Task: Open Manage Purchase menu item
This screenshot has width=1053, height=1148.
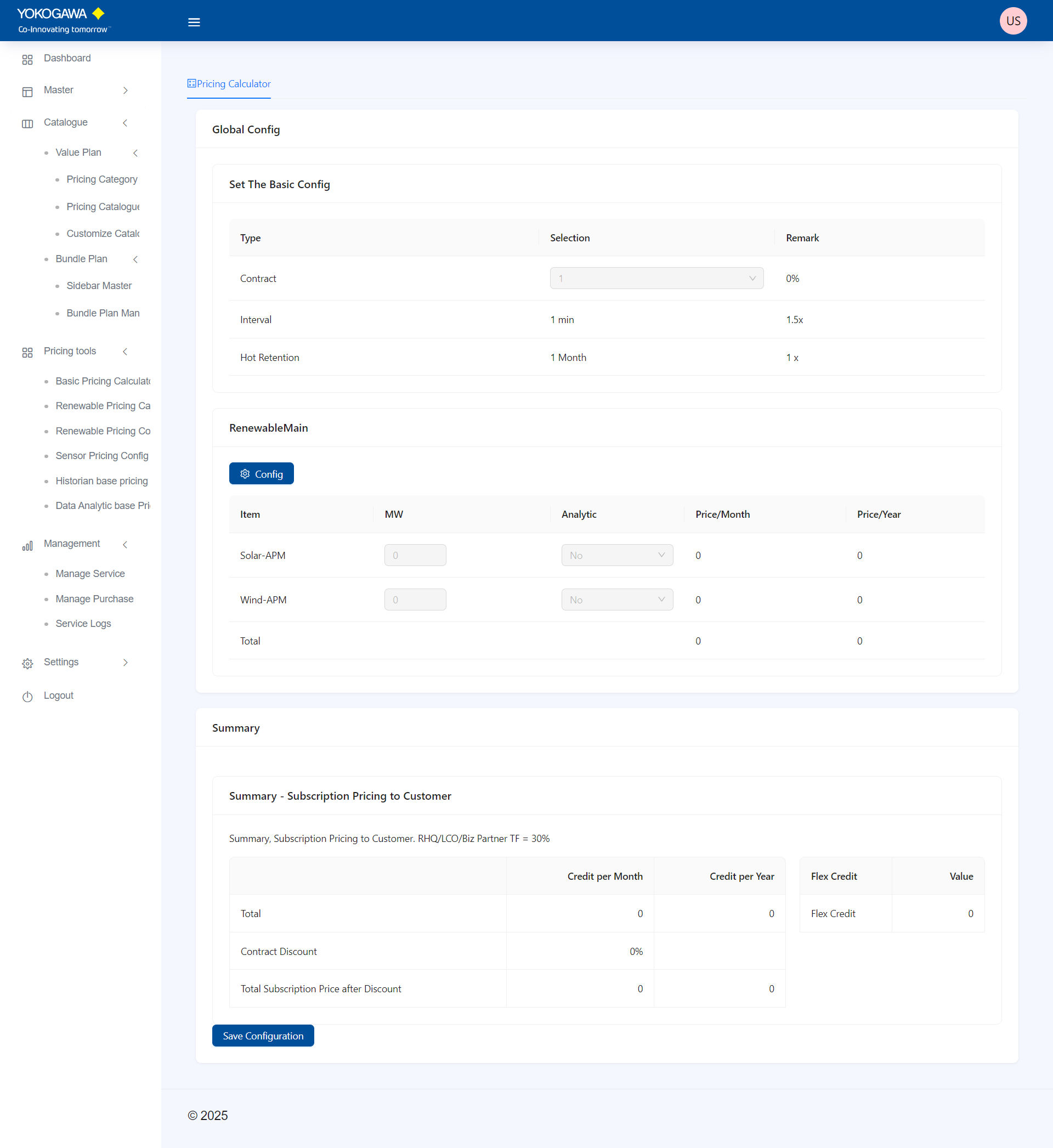Action: (94, 599)
